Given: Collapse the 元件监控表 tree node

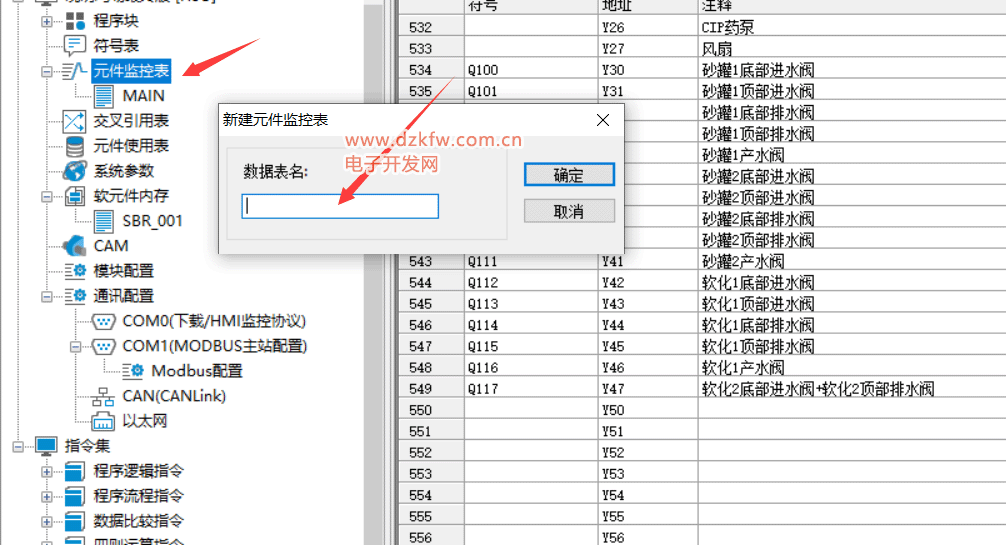Looking at the screenshot, I should click(x=47, y=71).
